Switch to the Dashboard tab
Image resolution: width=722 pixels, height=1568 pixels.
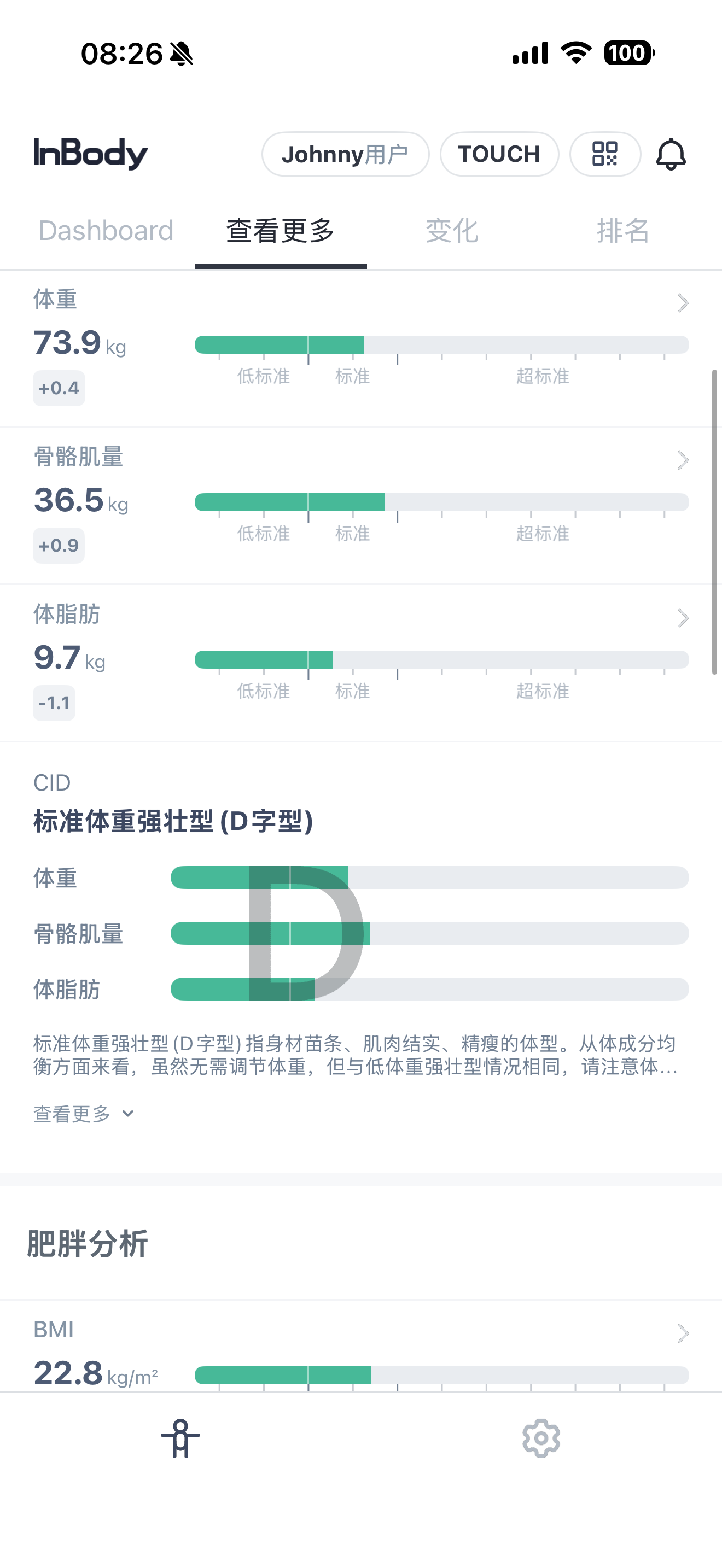click(106, 231)
